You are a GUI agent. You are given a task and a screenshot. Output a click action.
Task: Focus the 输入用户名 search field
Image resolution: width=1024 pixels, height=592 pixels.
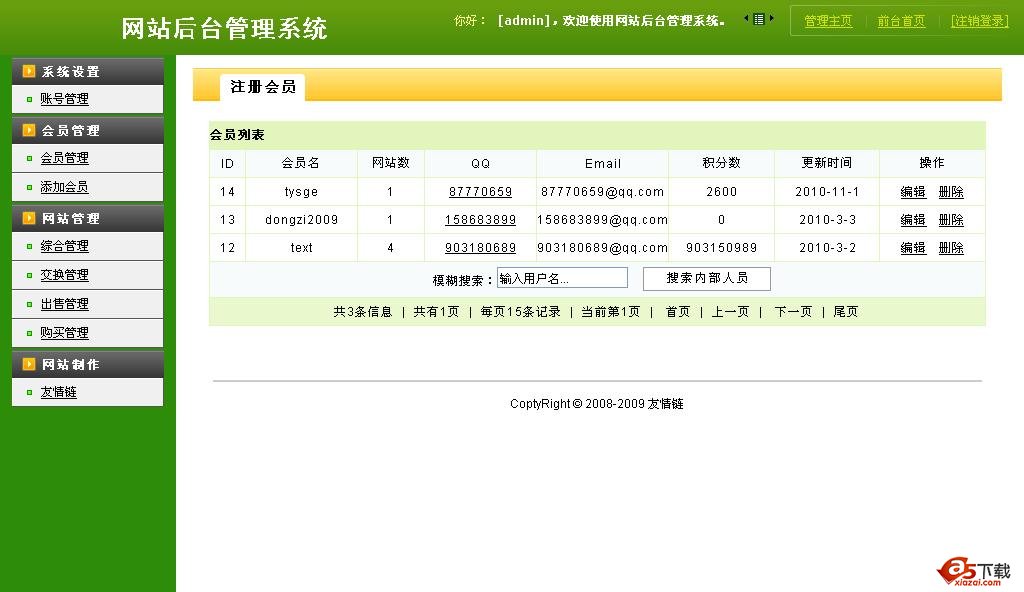click(562, 278)
